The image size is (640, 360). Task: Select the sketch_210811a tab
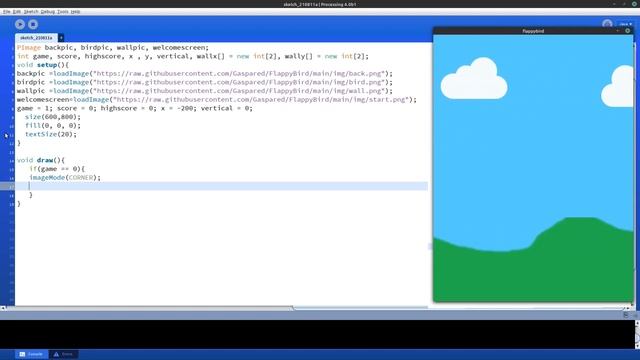tap(36, 38)
